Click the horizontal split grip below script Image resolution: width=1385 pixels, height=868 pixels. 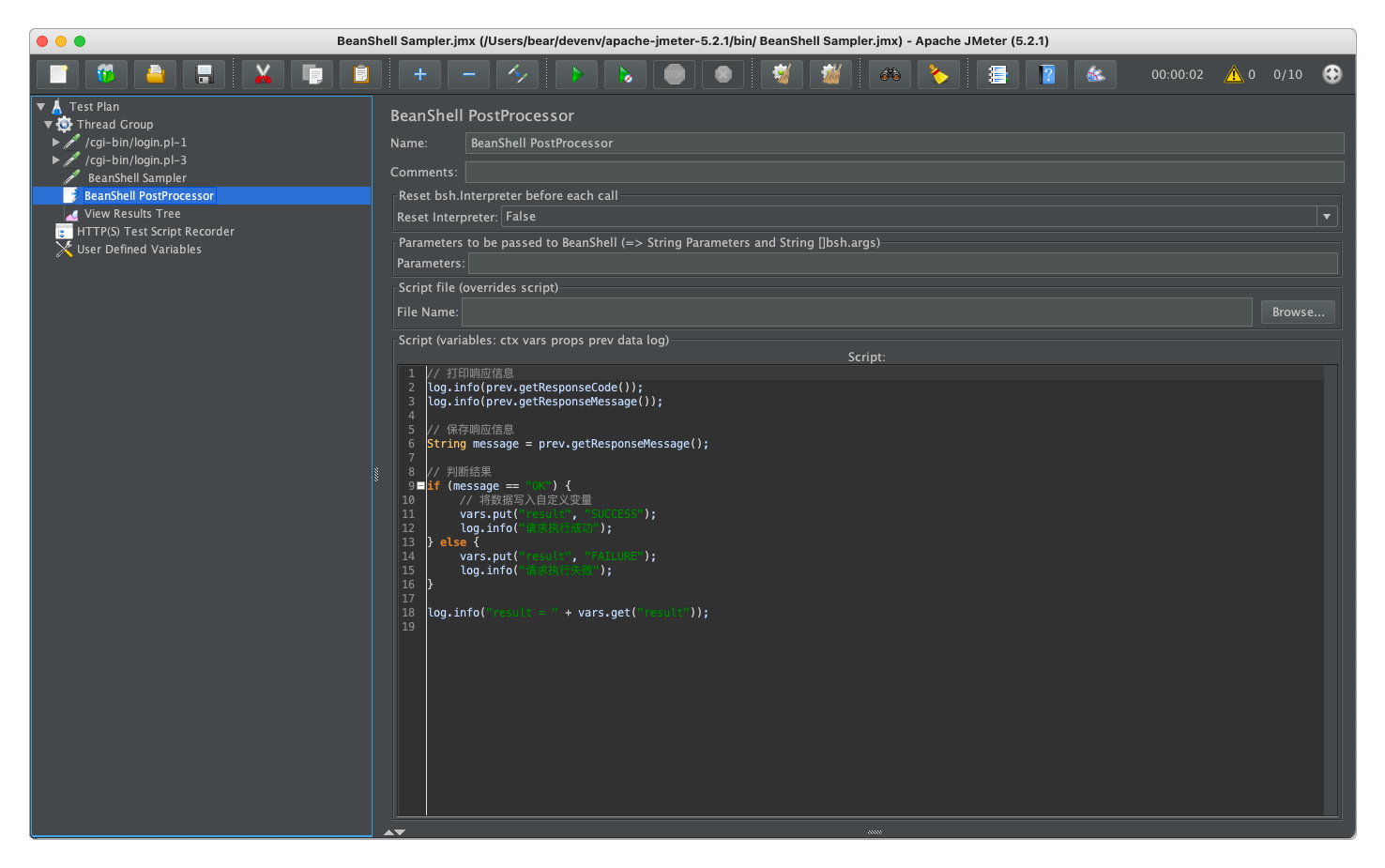click(x=875, y=832)
